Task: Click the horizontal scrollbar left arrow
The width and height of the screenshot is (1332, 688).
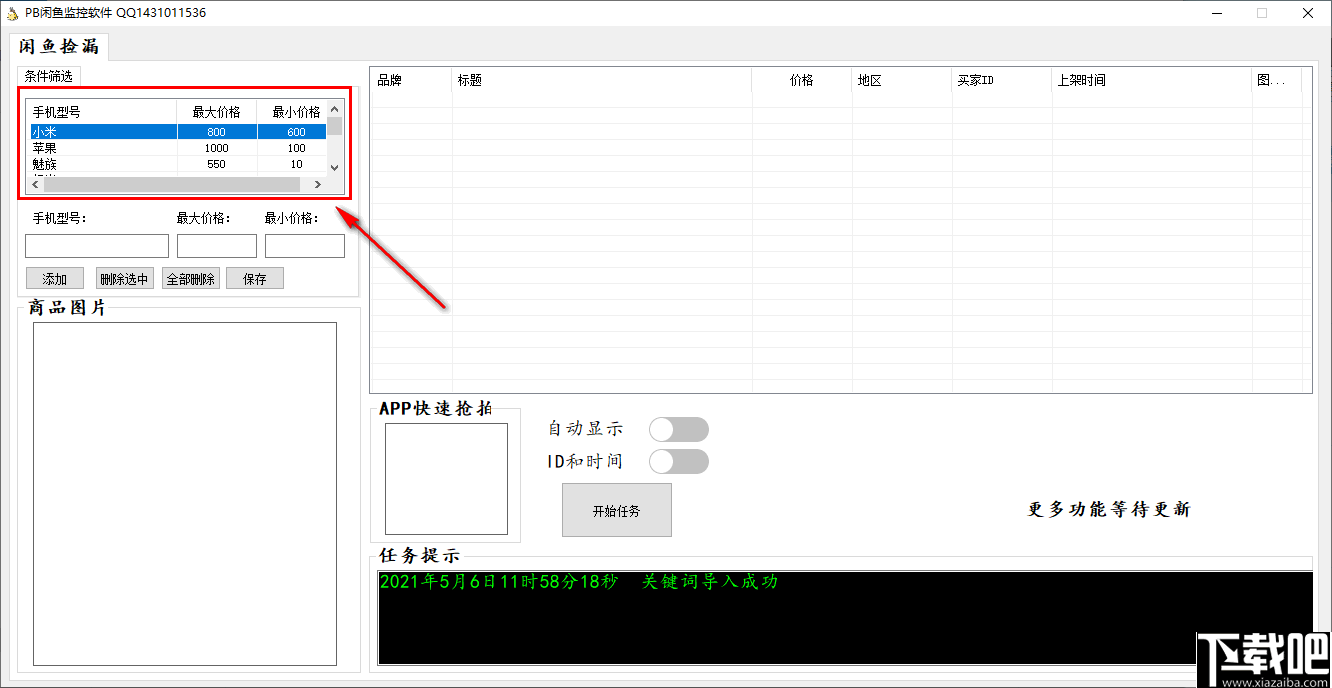Action: 35,185
